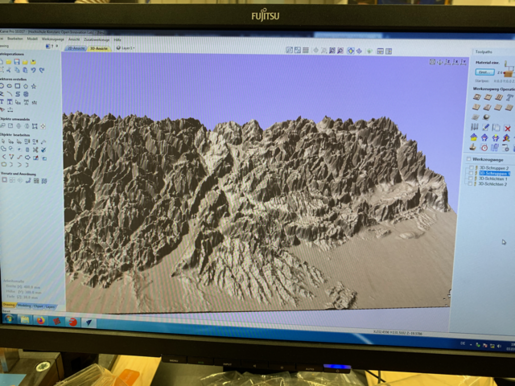Redo the action with the redo arrow
The height and width of the screenshot is (386, 515).
(x=42, y=70)
